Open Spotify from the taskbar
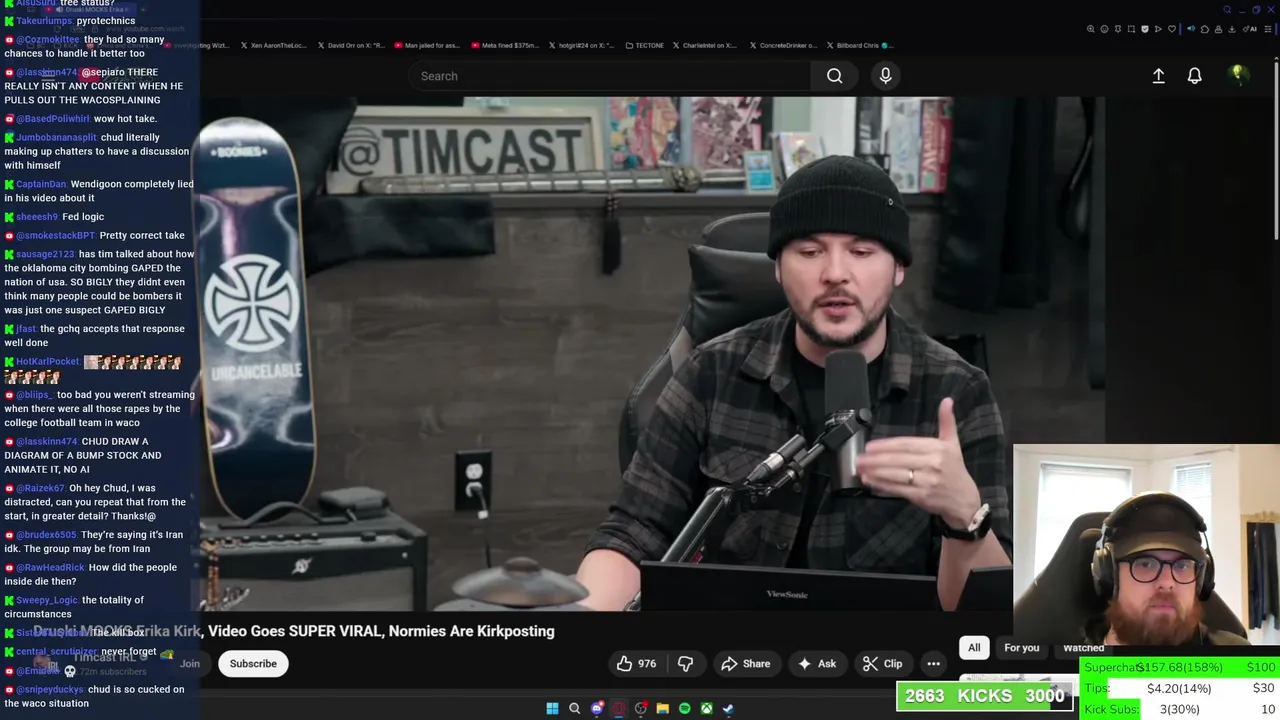 tap(684, 708)
